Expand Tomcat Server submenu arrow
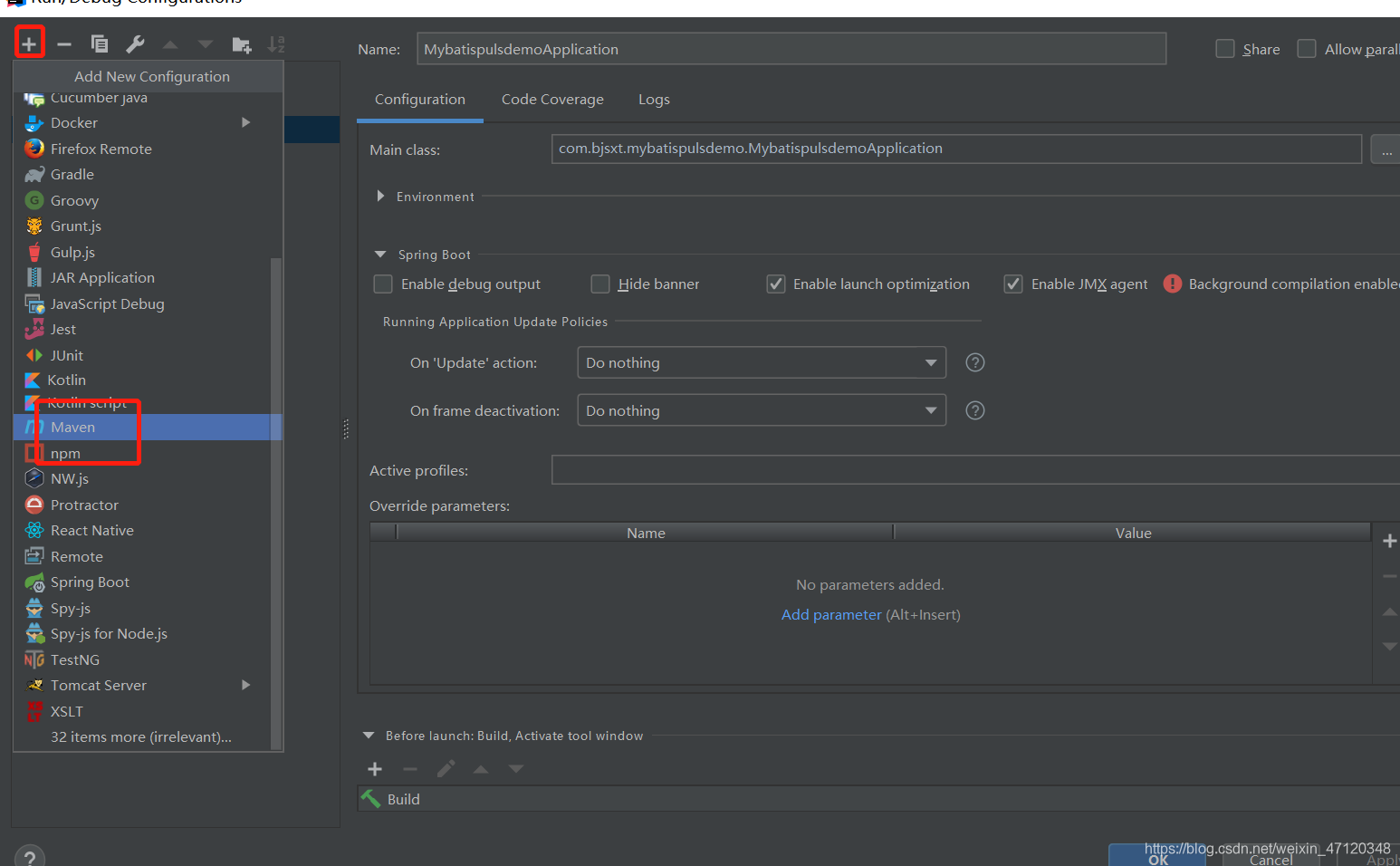 [245, 685]
